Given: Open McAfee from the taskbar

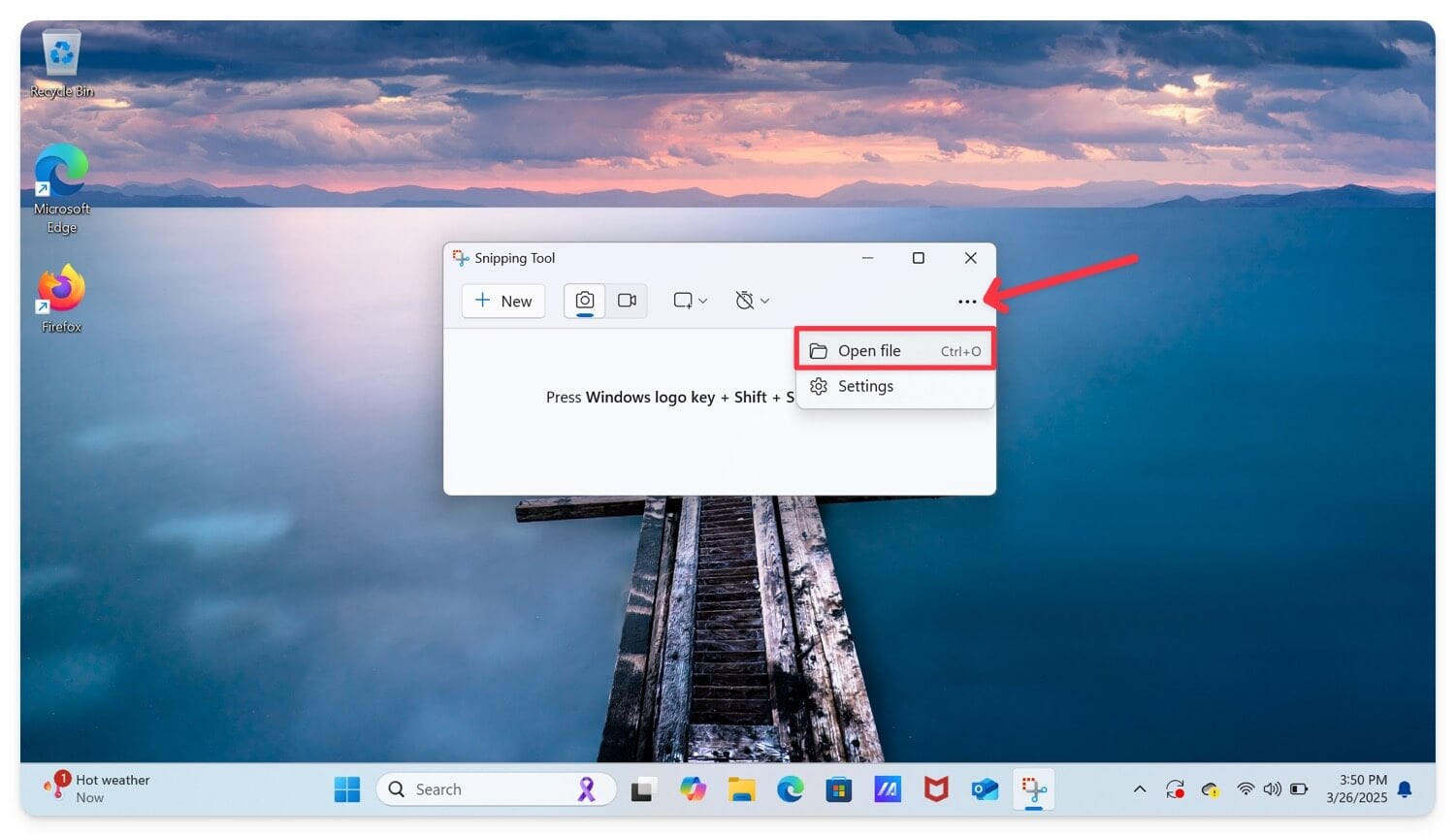Looking at the screenshot, I should pos(936,789).
